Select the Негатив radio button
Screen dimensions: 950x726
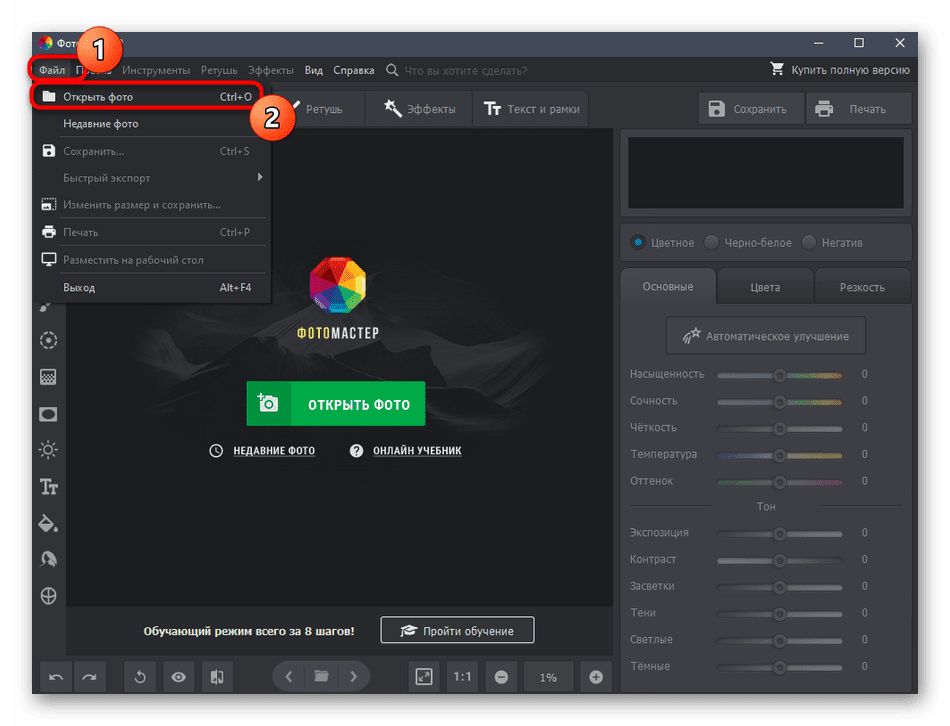pos(808,242)
